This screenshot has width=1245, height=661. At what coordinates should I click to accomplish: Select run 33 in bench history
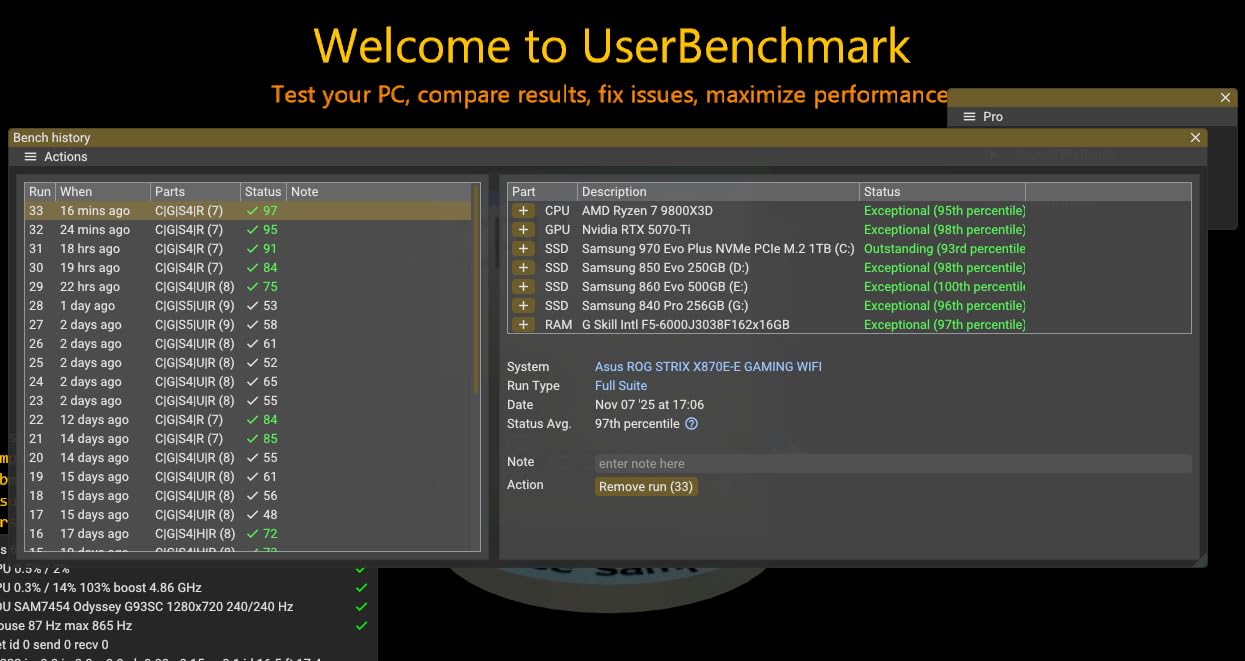[247, 211]
